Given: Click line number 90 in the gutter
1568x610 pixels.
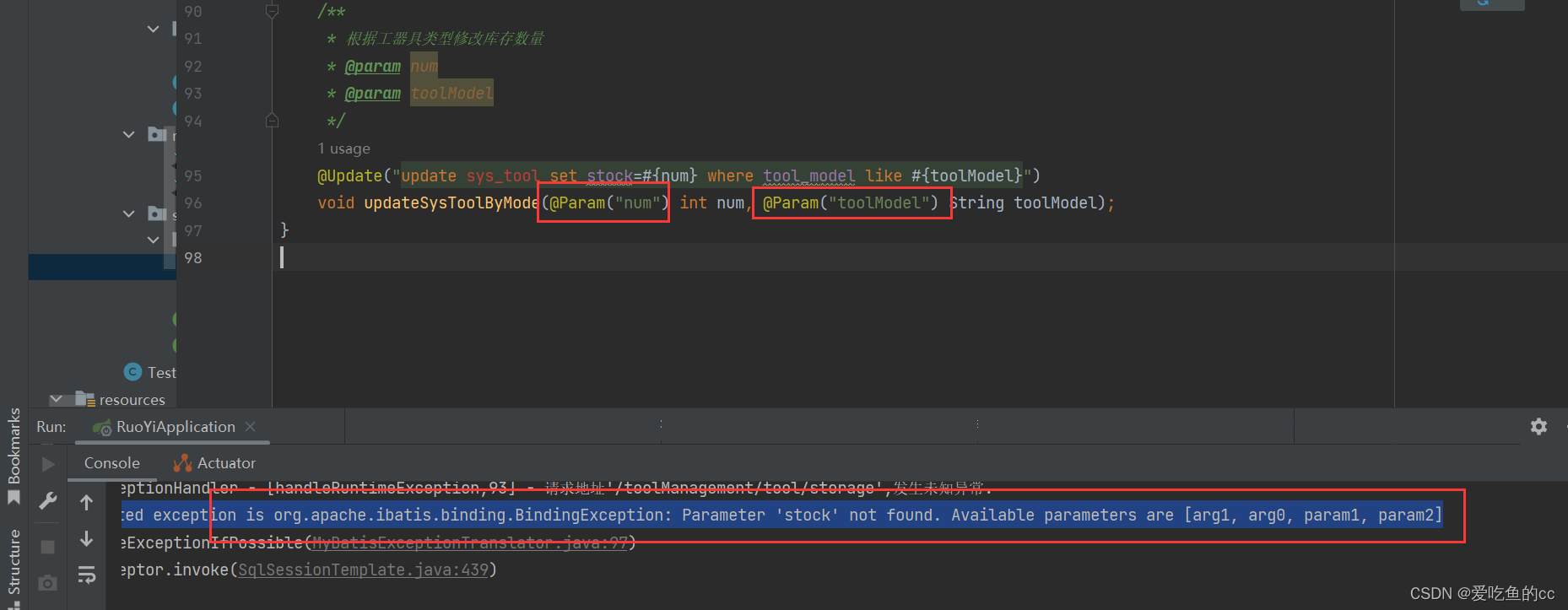Looking at the screenshot, I should coord(193,11).
